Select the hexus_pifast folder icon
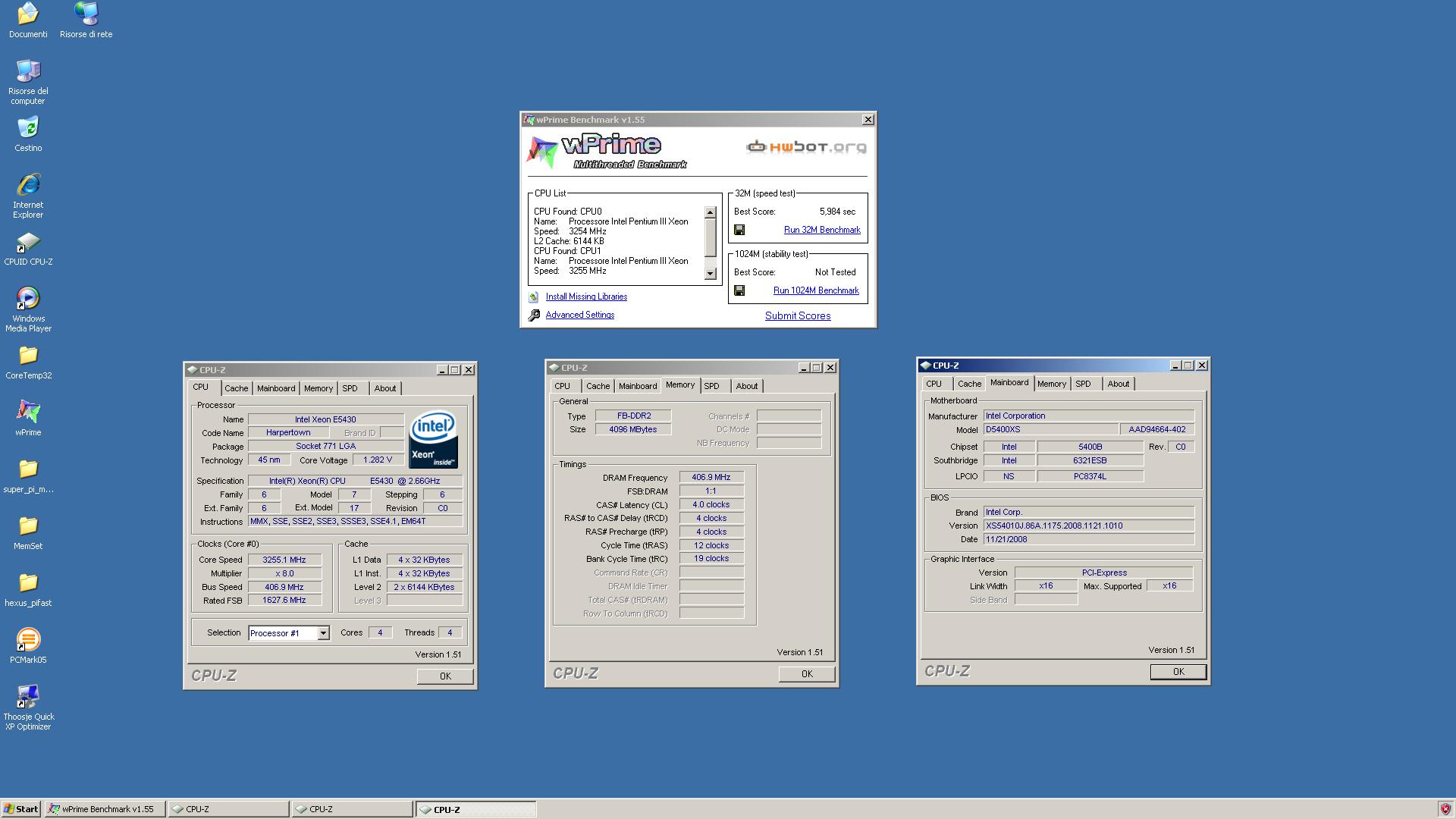 (28, 590)
